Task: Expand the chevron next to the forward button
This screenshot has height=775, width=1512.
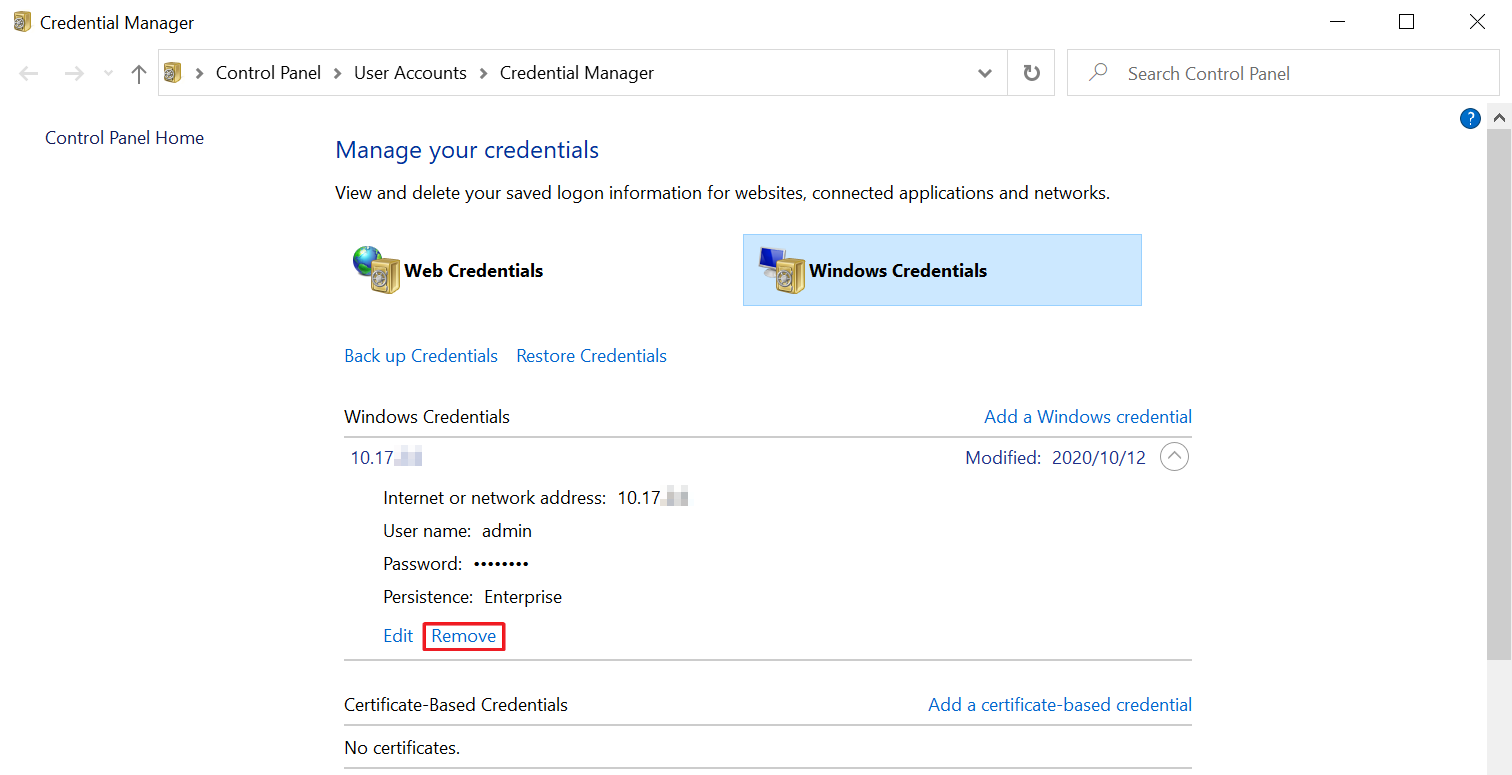Action: [106, 72]
